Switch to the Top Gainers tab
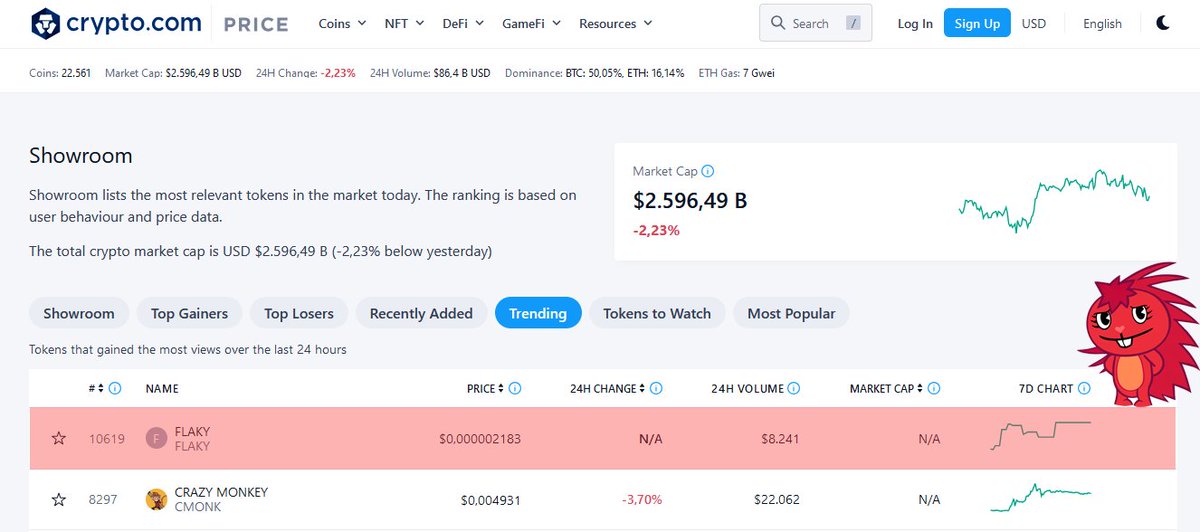This screenshot has width=1200, height=532. [189, 313]
